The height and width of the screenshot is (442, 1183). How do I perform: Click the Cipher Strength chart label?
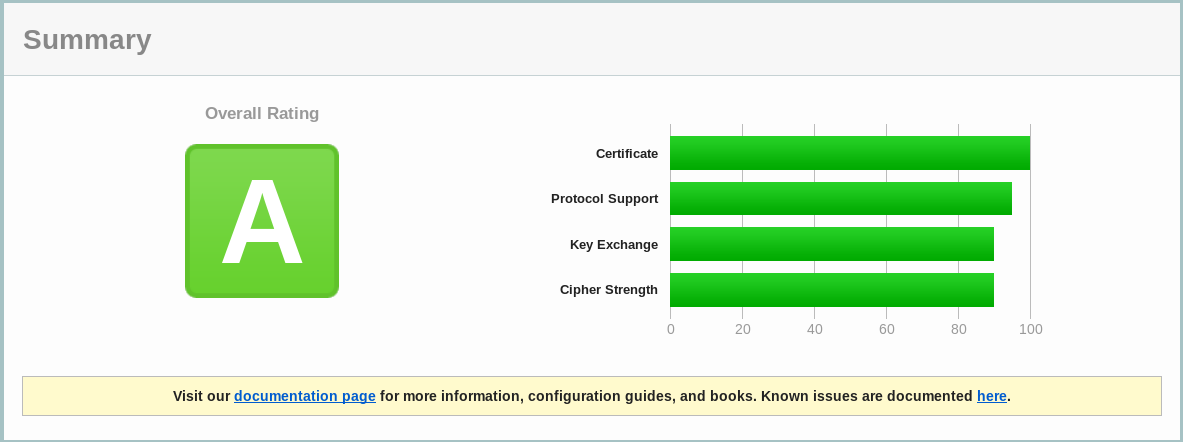(x=609, y=290)
